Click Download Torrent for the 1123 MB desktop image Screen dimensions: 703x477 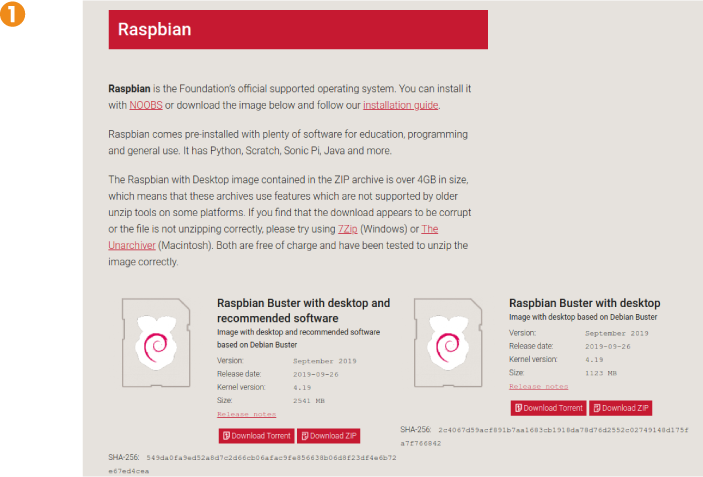click(x=548, y=408)
